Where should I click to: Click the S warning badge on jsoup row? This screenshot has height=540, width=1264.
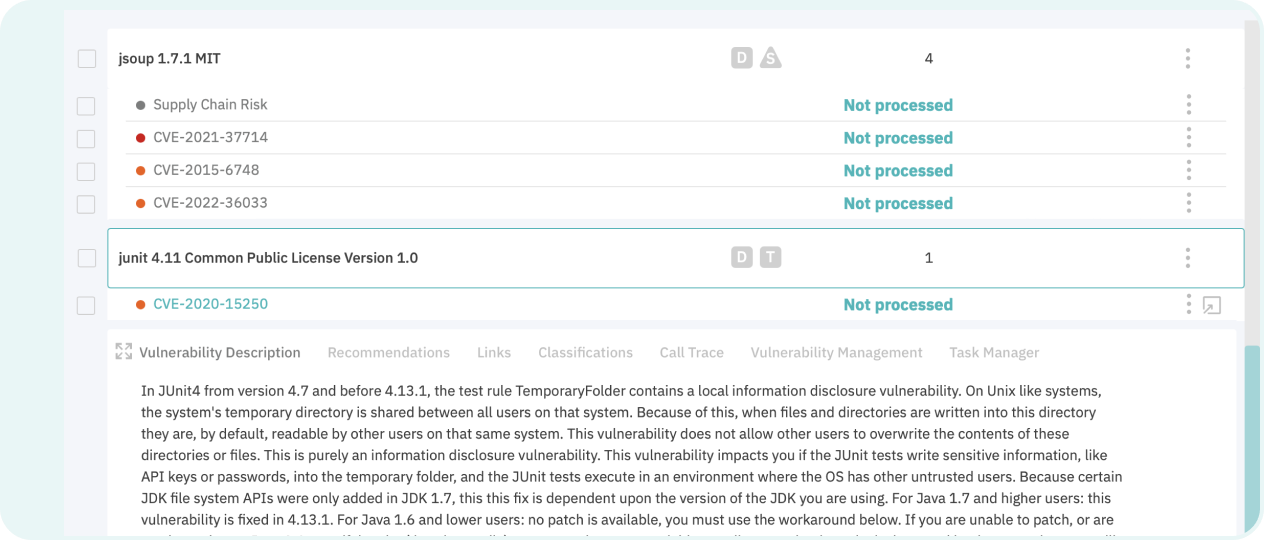[x=770, y=58]
